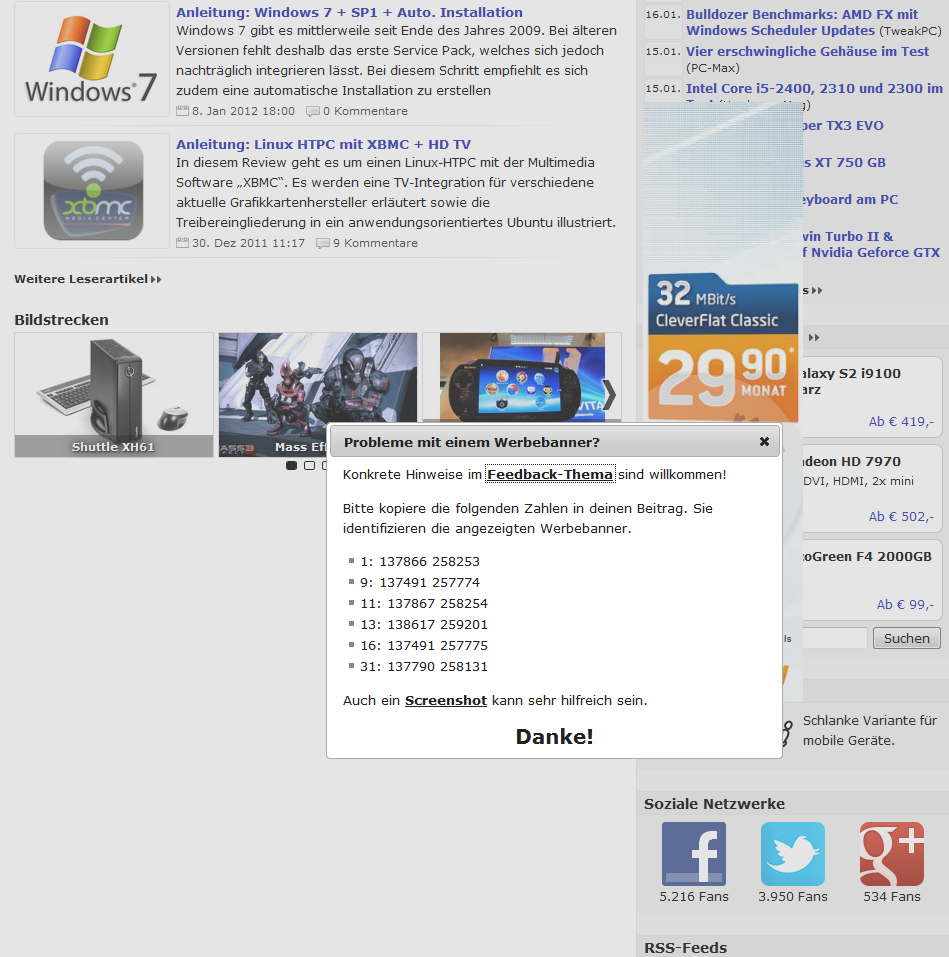Select the first filled gallery page dot
This screenshot has width=949, height=957.
coord(292,466)
